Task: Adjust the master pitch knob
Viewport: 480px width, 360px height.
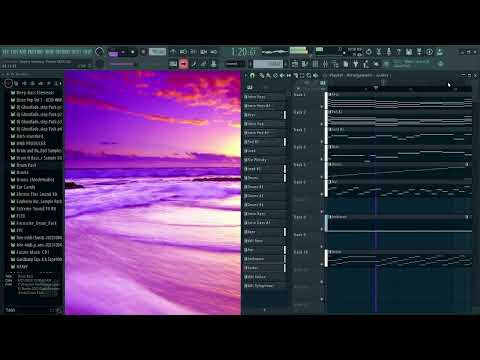Action: 100,63
